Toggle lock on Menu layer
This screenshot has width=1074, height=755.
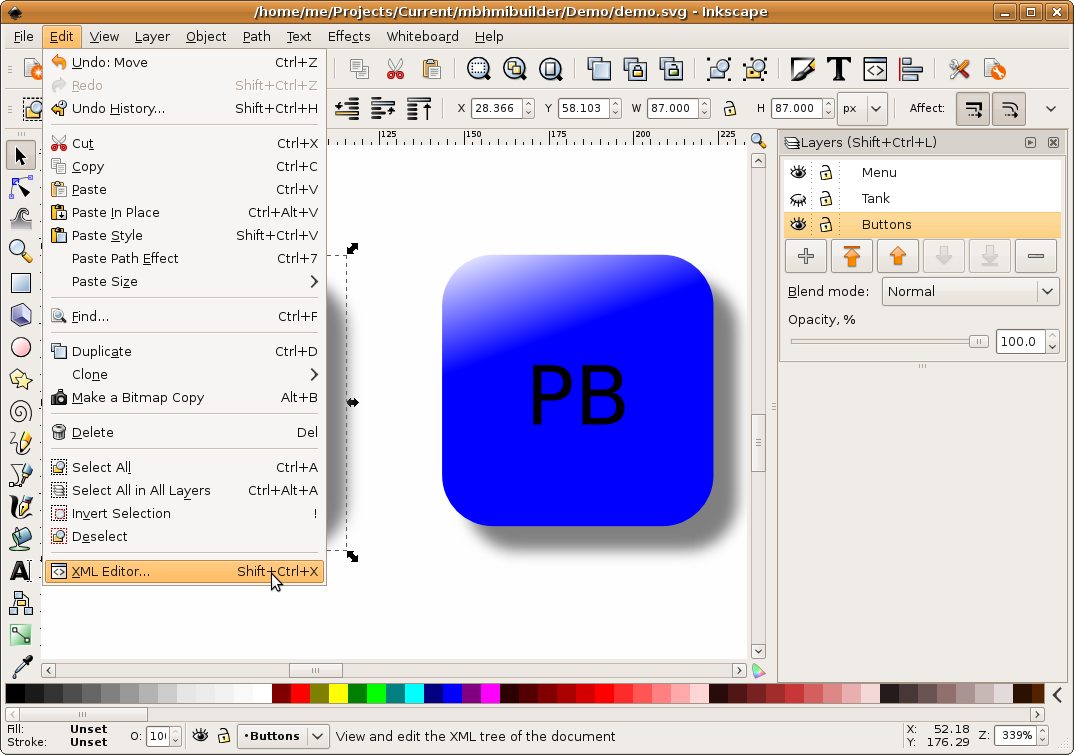click(x=826, y=173)
